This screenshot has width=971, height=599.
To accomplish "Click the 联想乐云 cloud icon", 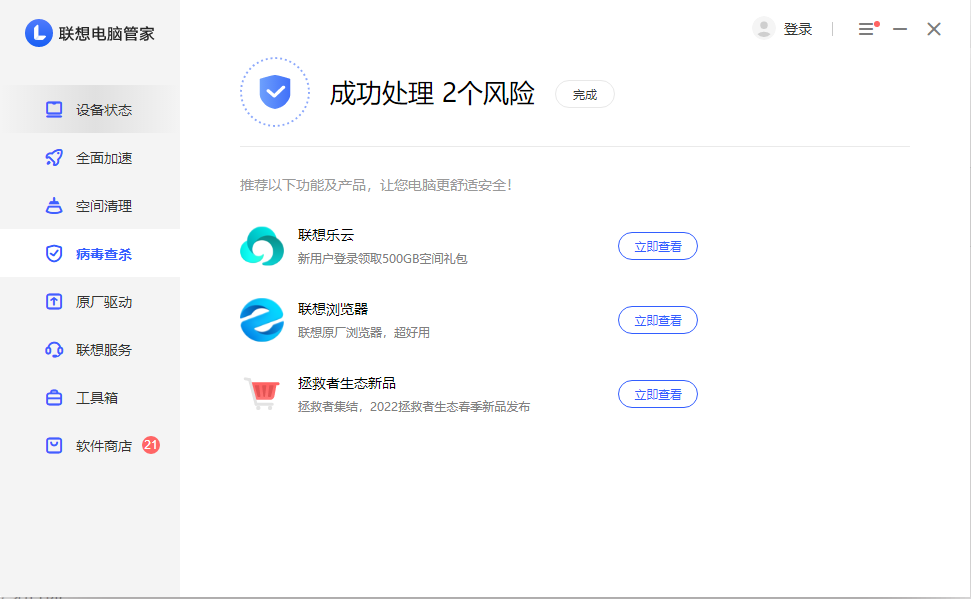I will coord(262,246).
